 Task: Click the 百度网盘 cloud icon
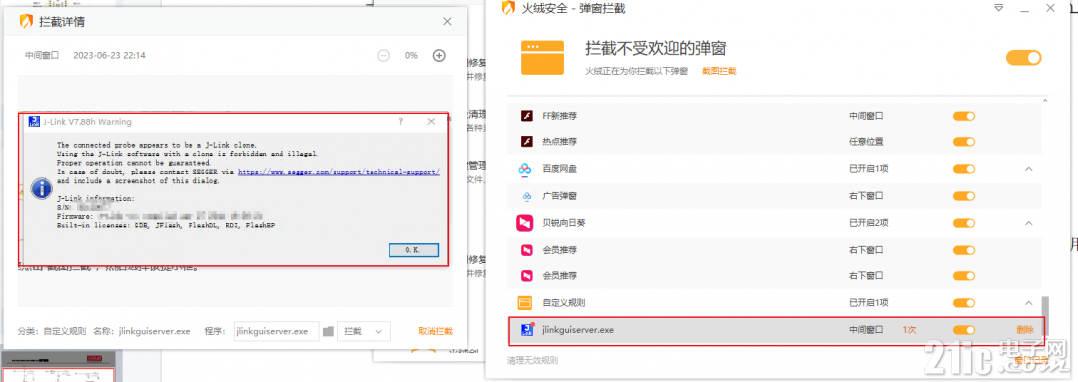coord(526,169)
